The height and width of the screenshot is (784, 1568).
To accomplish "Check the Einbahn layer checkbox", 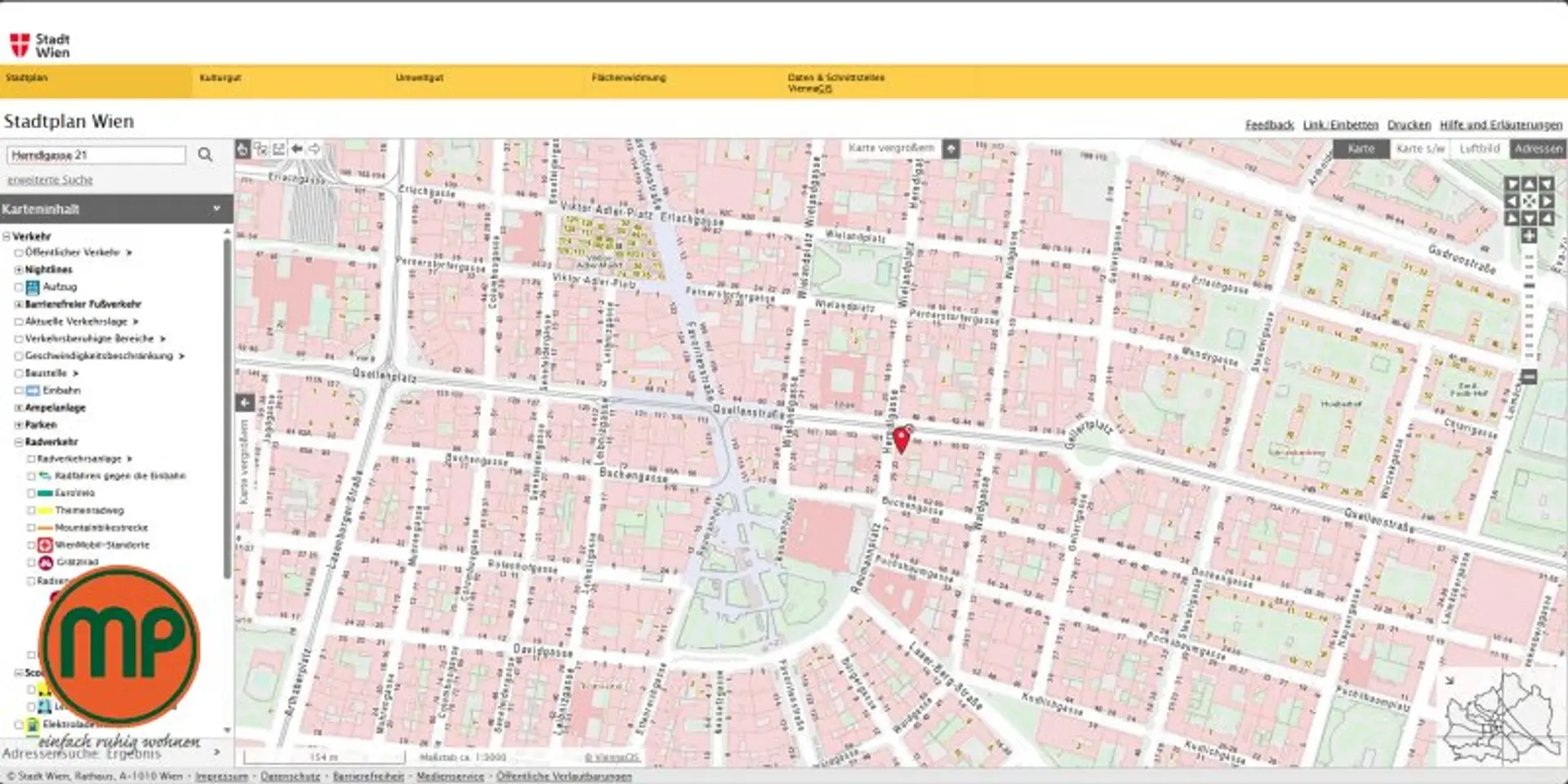I will (x=19, y=390).
